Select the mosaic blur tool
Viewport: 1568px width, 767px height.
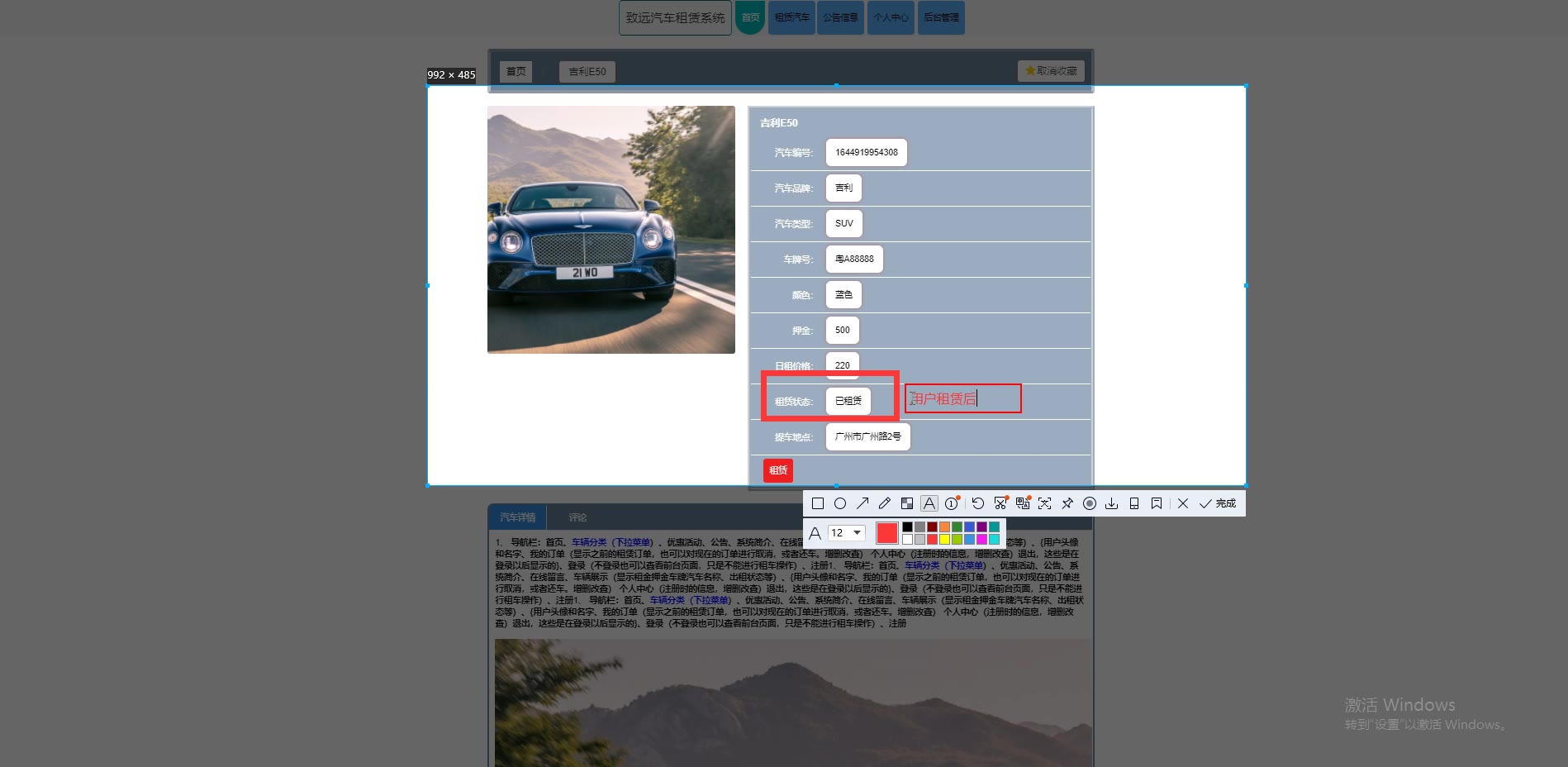click(907, 503)
